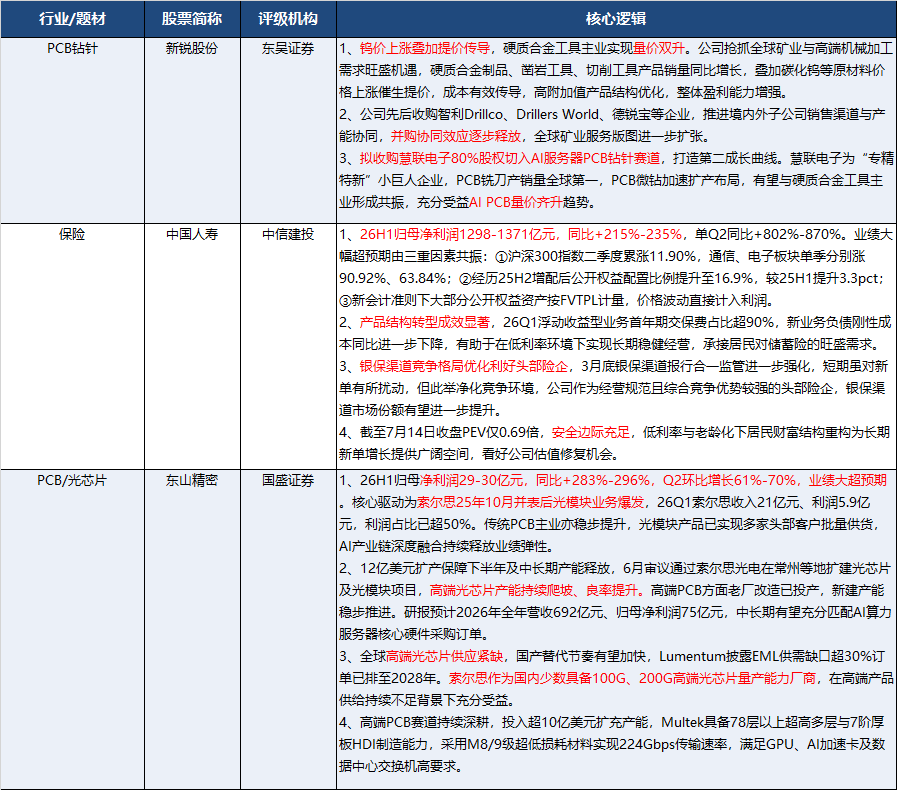
Task: Click the line starting 2、12亿美元扩产保障
Action: click(615, 569)
